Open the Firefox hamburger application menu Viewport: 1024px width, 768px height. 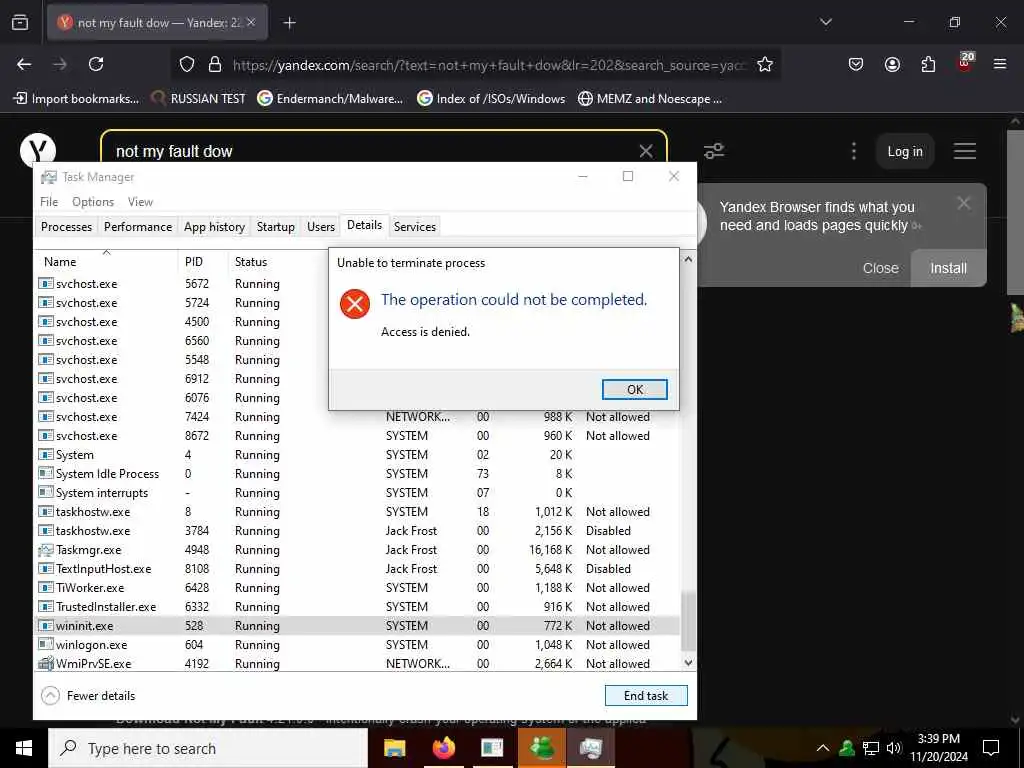click(999, 64)
